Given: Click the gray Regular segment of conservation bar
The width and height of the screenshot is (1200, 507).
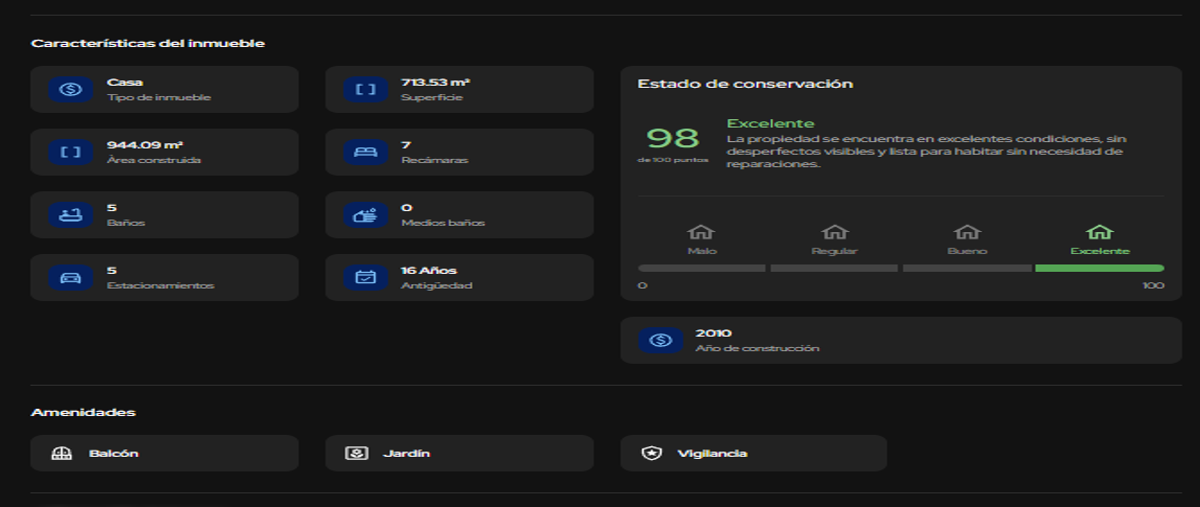Looking at the screenshot, I should click(834, 268).
